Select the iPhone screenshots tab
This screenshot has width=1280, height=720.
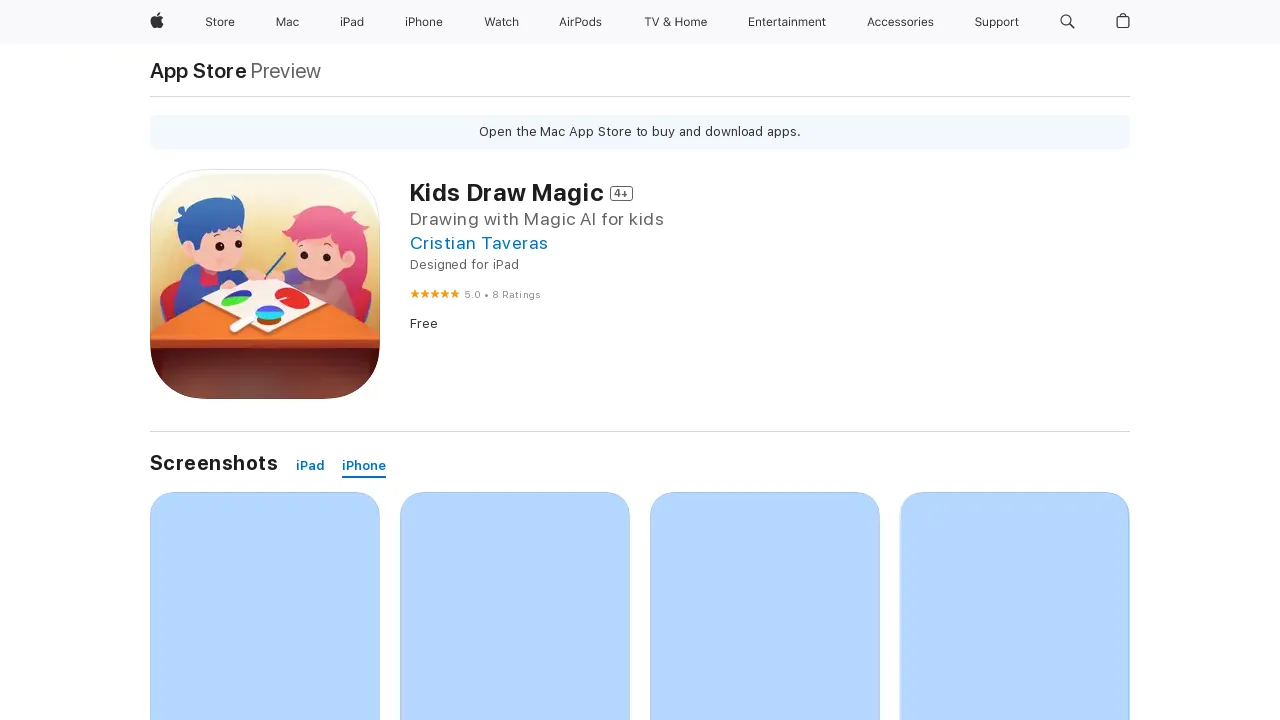coord(363,465)
